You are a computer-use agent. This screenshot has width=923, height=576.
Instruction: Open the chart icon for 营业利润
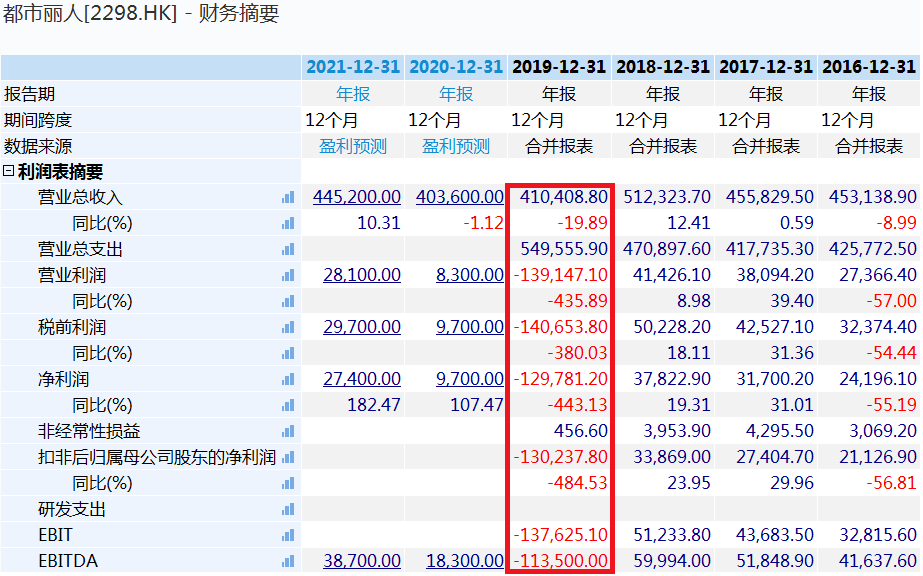click(x=290, y=274)
